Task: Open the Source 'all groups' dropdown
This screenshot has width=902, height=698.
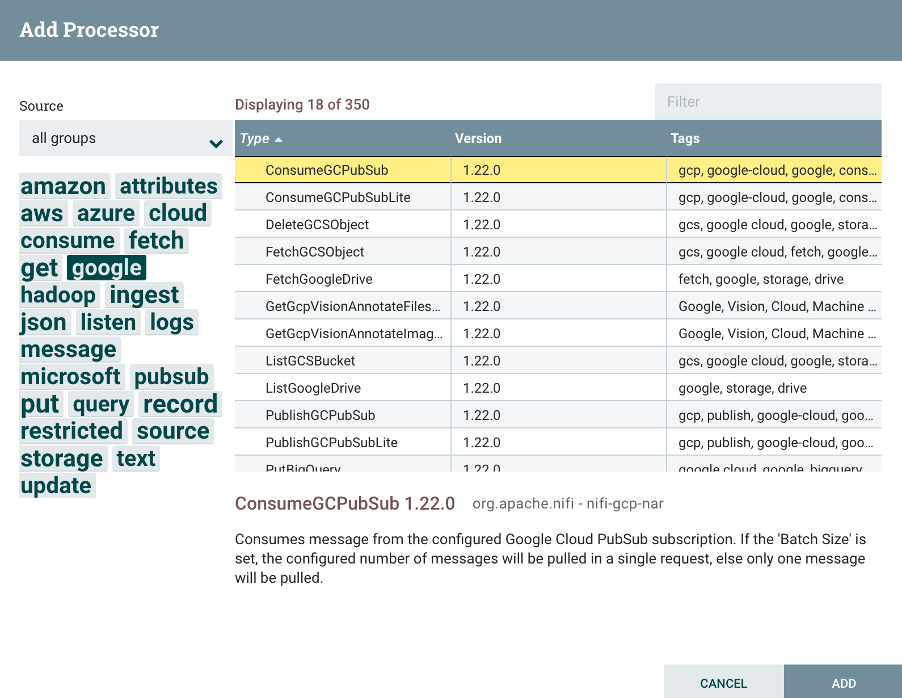Action: [125, 138]
